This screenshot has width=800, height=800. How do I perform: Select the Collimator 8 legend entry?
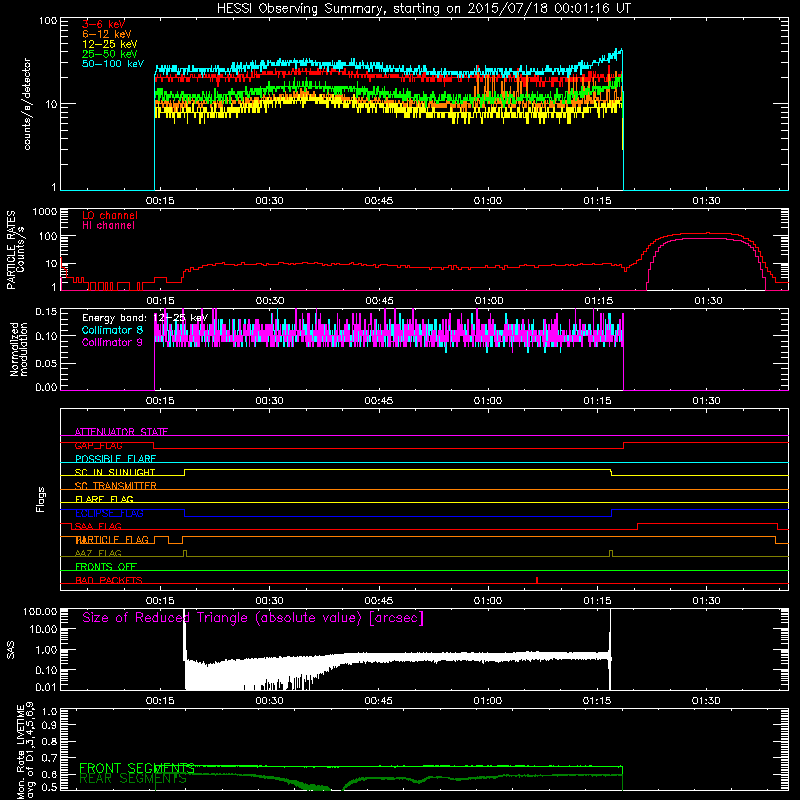point(112,330)
